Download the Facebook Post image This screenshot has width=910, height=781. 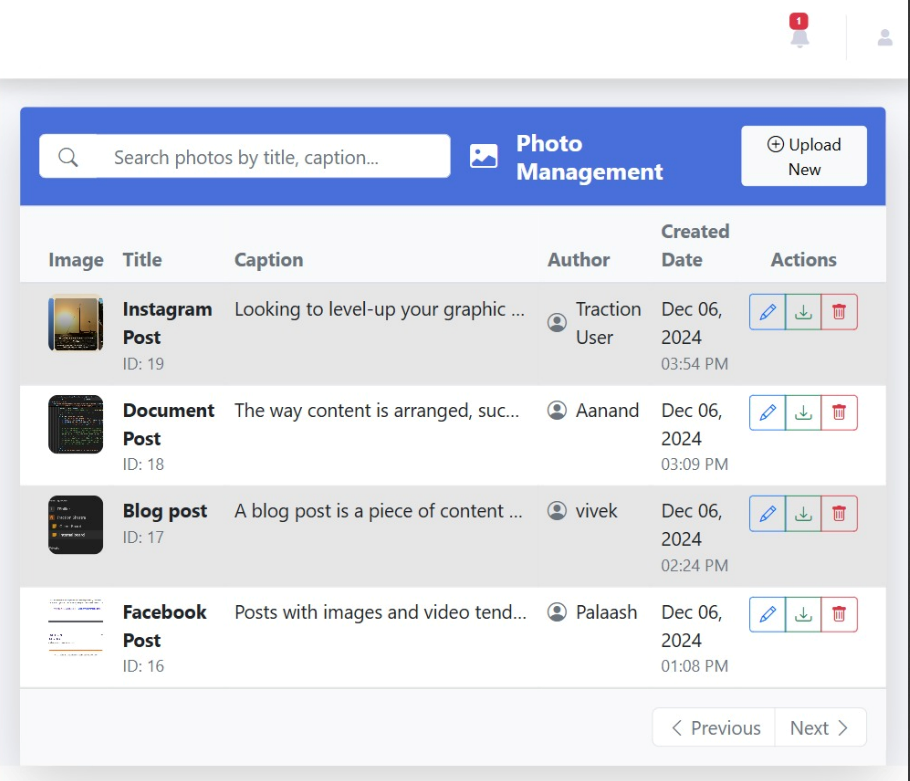(803, 614)
